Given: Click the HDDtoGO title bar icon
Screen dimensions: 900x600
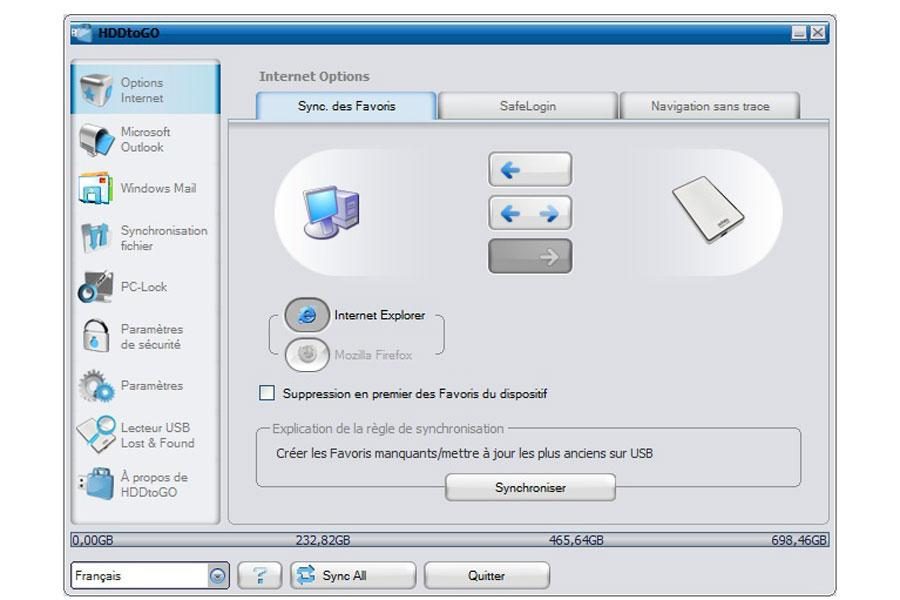Looking at the screenshot, I should [82, 33].
